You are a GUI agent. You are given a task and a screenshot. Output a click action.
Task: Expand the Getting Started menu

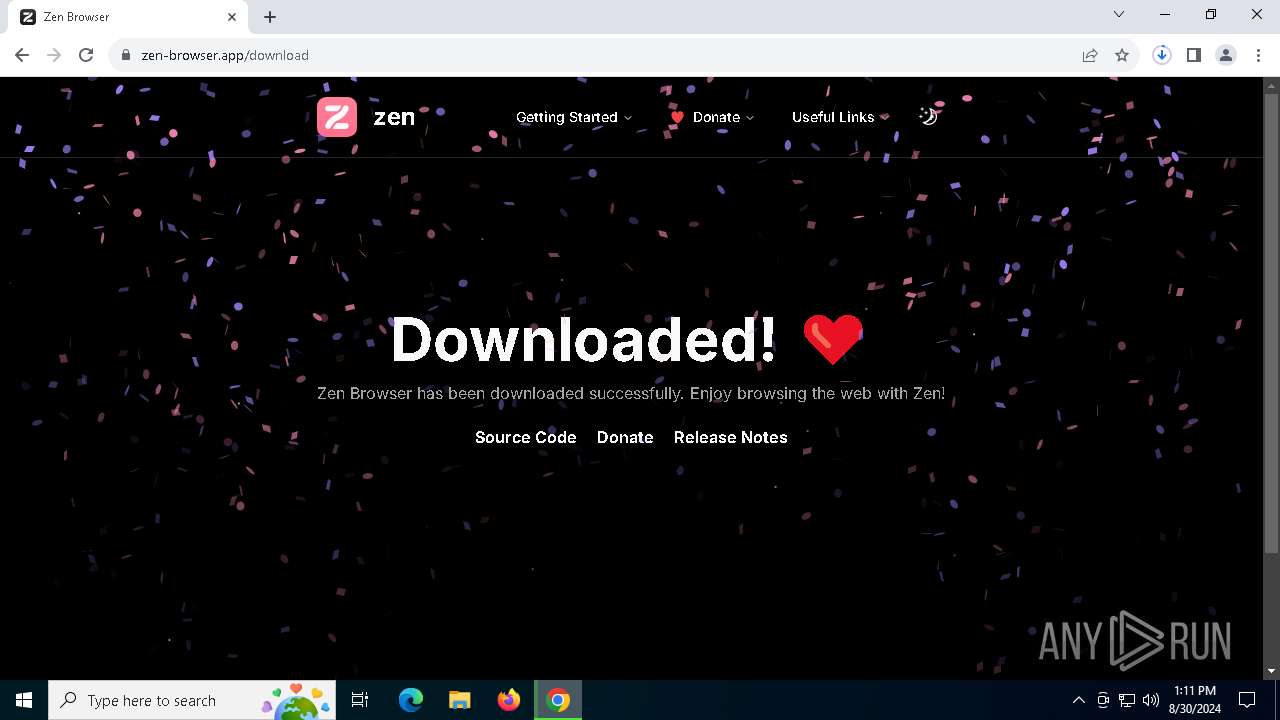coord(574,117)
